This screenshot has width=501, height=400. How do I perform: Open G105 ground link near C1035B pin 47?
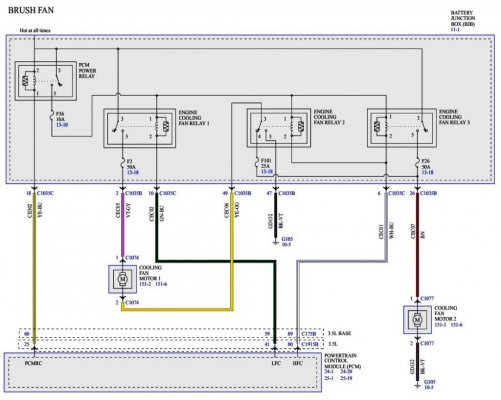[287, 239]
